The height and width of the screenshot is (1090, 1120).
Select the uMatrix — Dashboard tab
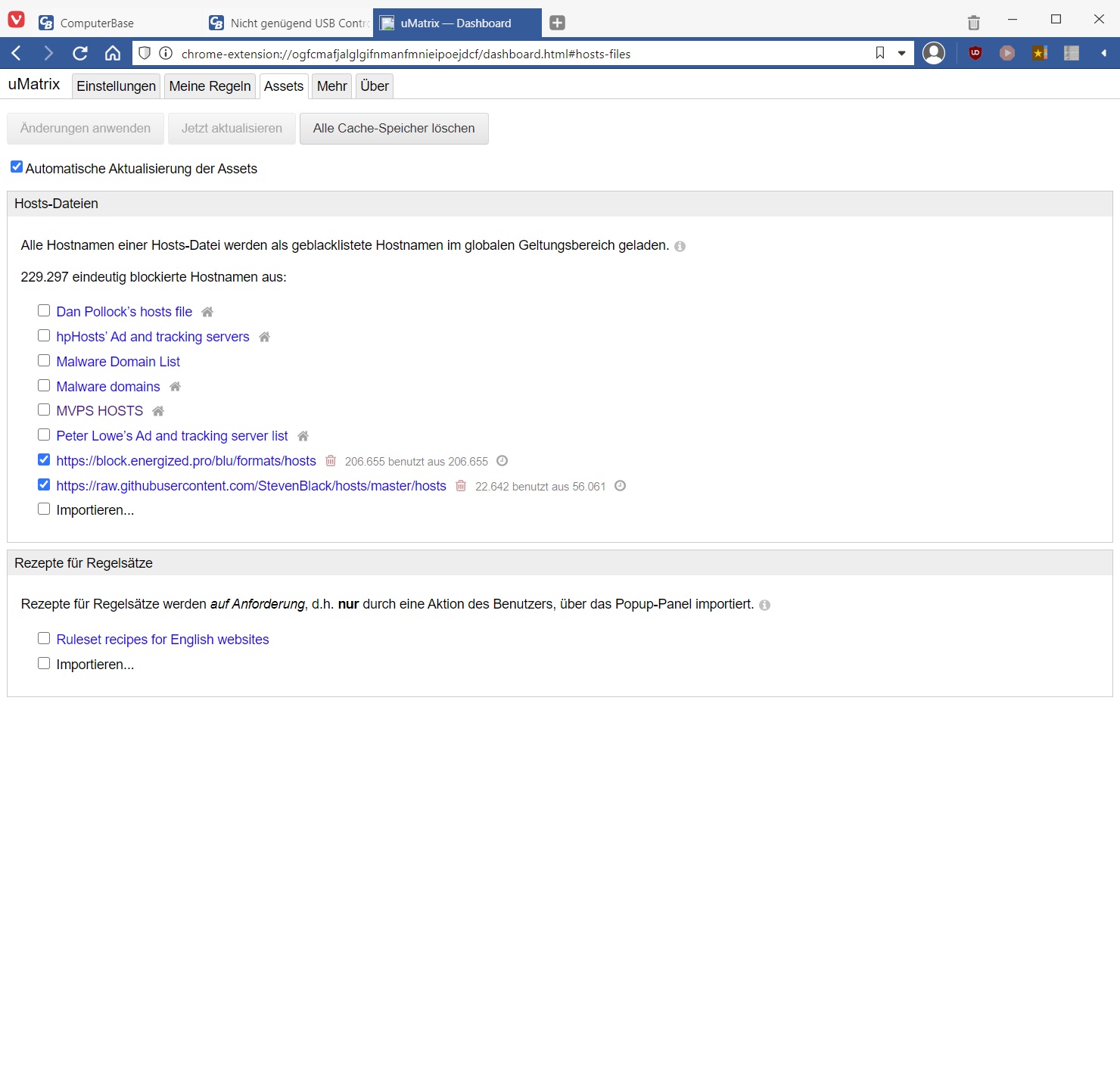[457, 23]
